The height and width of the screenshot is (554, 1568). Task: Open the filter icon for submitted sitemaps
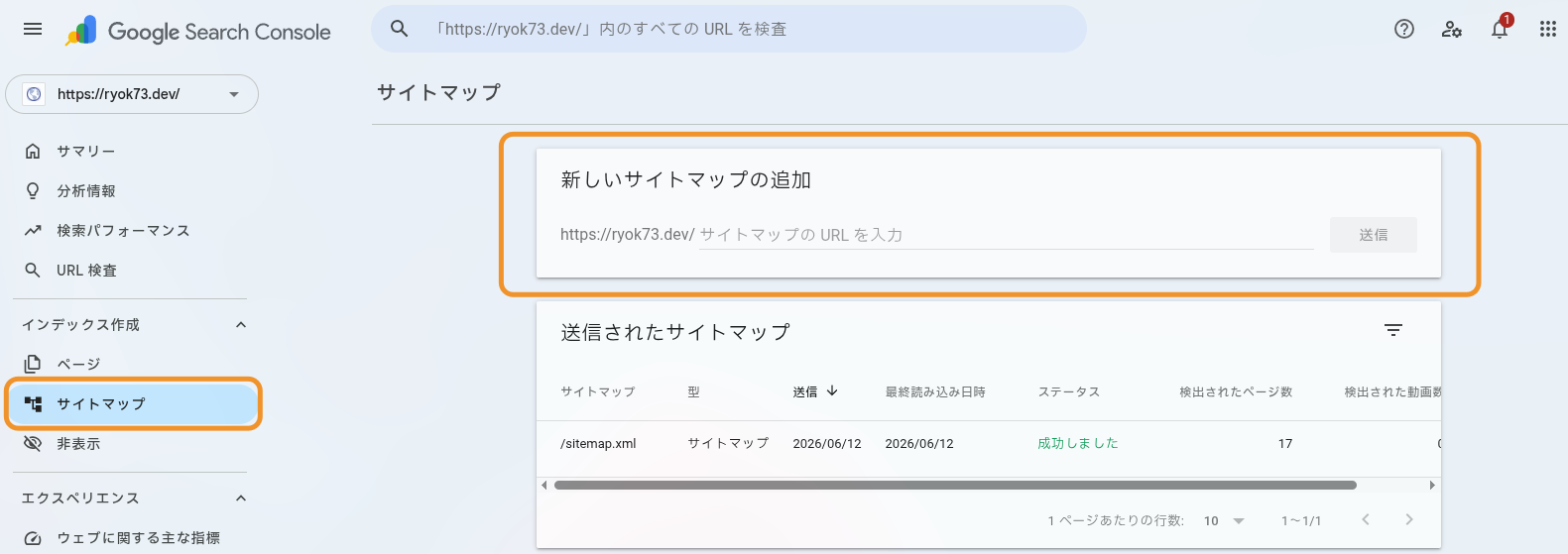click(1393, 330)
